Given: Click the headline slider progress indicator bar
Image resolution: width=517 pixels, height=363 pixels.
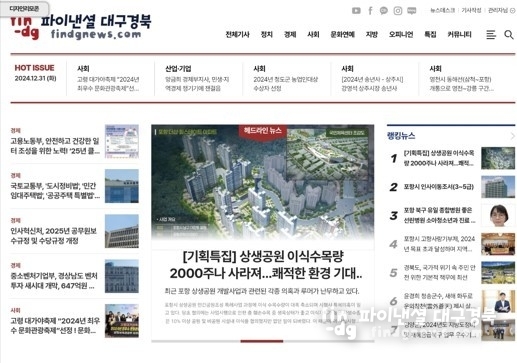Looking at the screenshot, I should (x=262, y=341).
